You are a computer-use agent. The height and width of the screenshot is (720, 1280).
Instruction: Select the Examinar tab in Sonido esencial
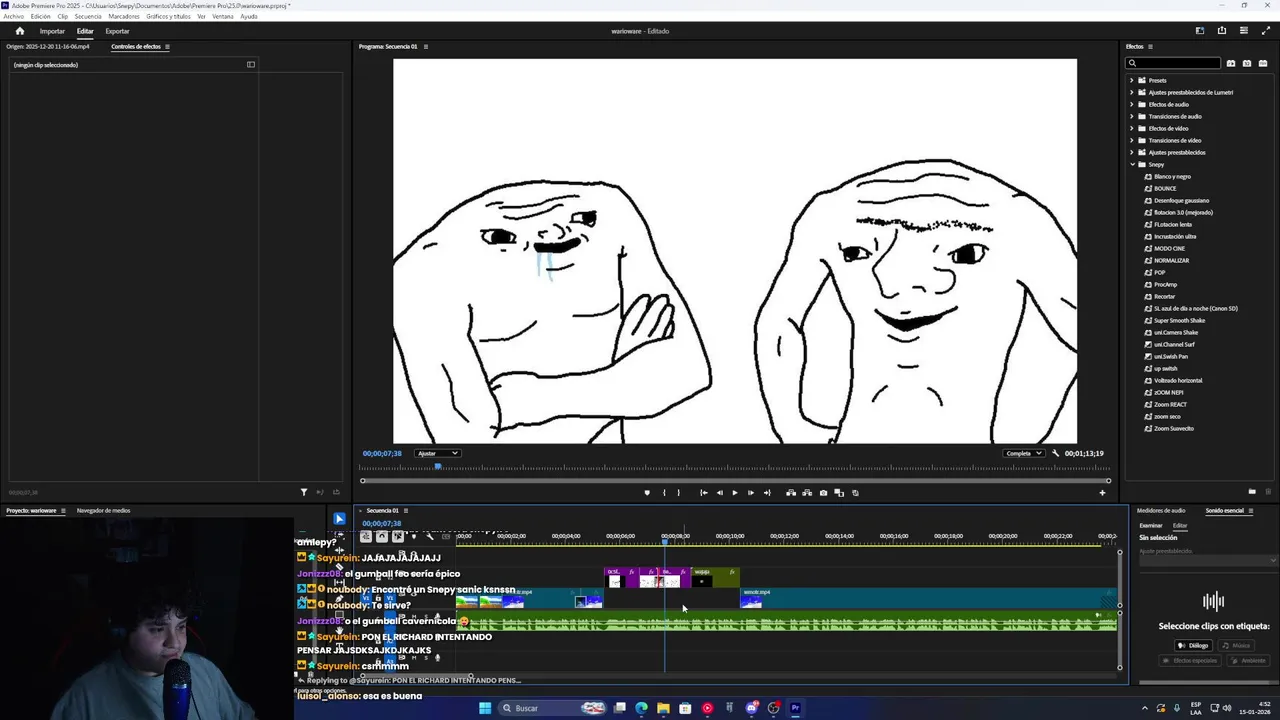pos(1151,525)
